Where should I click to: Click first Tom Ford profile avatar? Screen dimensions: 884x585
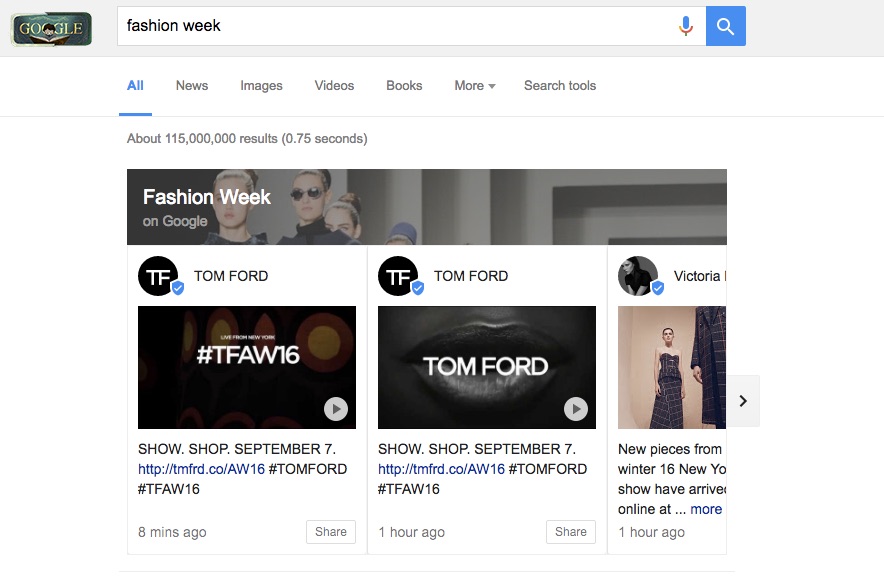(158, 276)
